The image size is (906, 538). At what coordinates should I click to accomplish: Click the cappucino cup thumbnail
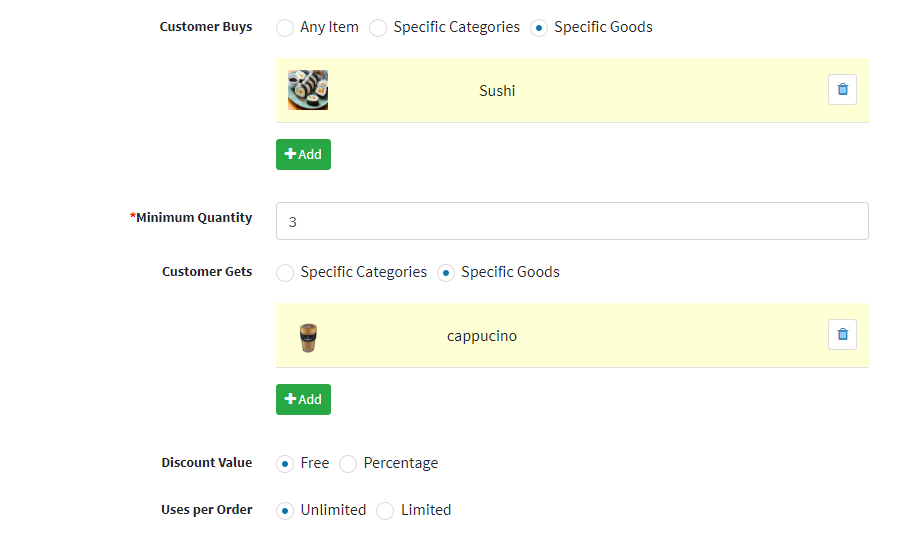[308, 337]
